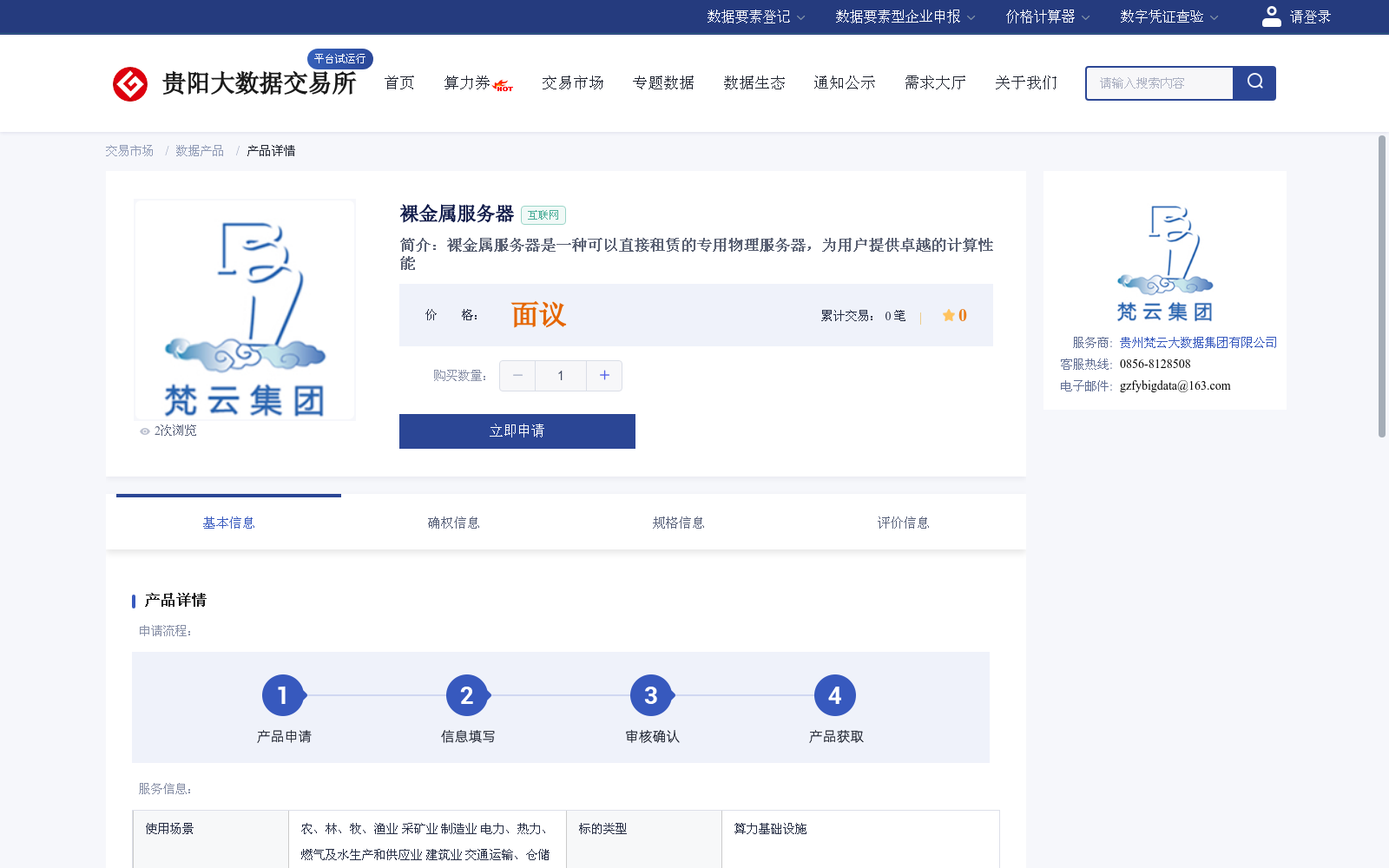The height and width of the screenshot is (868, 1389).
Task: Click the eye icon beside 2次浏览
Action: [145, 431]
